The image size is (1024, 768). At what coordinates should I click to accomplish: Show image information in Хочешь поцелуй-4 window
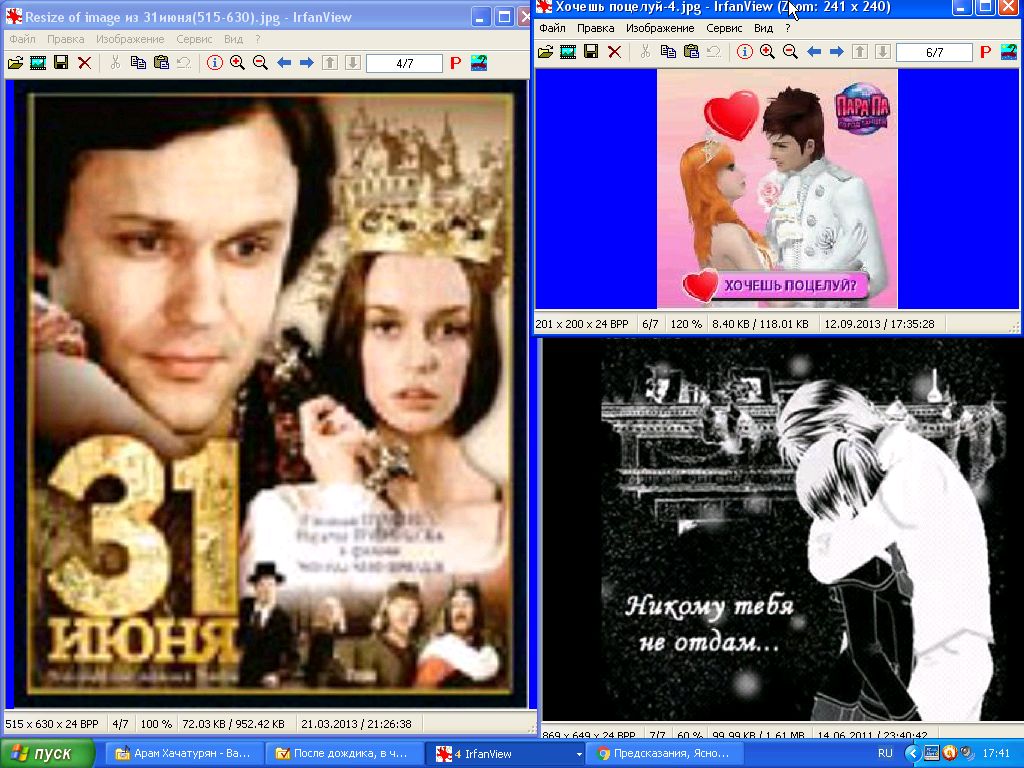coord(744,52)
